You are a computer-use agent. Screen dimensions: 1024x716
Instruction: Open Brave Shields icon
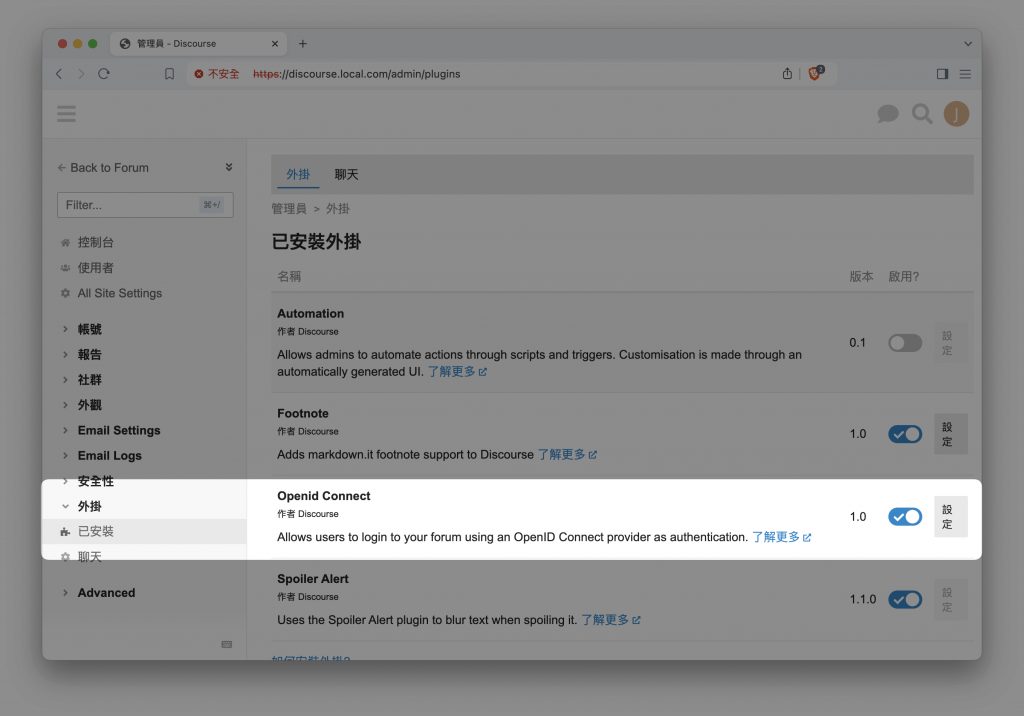(x=815, y=73)
